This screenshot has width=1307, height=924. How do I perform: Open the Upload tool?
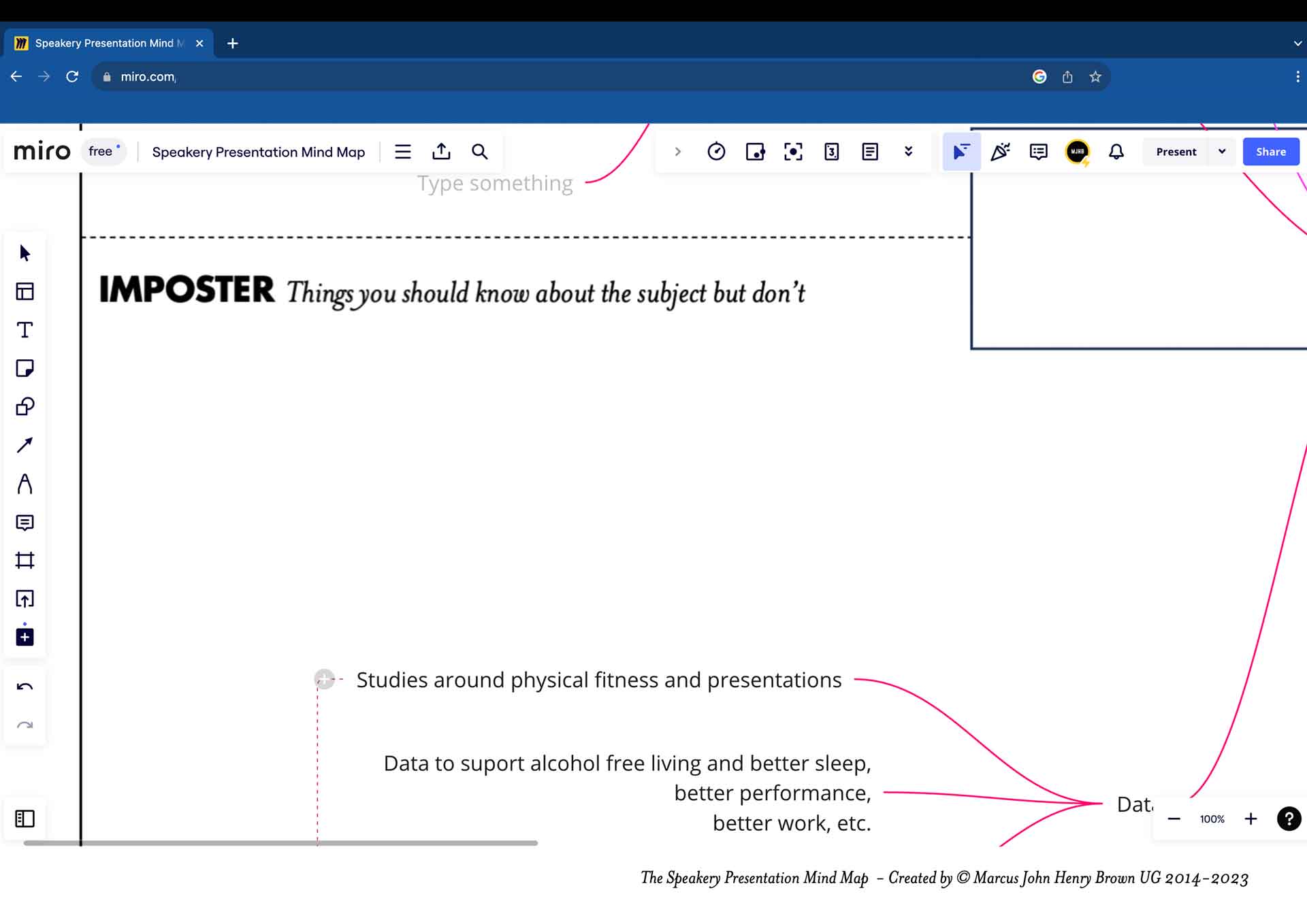25,599
